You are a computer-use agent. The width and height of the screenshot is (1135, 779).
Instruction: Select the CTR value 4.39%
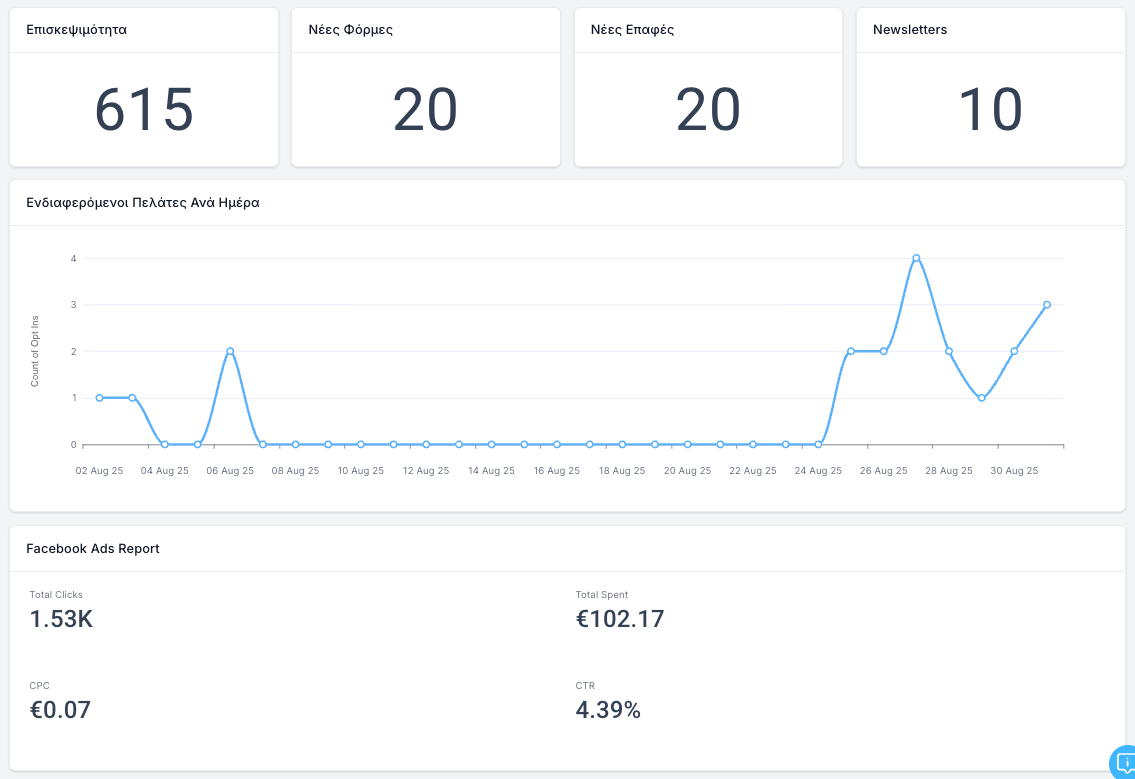(608, 710)
